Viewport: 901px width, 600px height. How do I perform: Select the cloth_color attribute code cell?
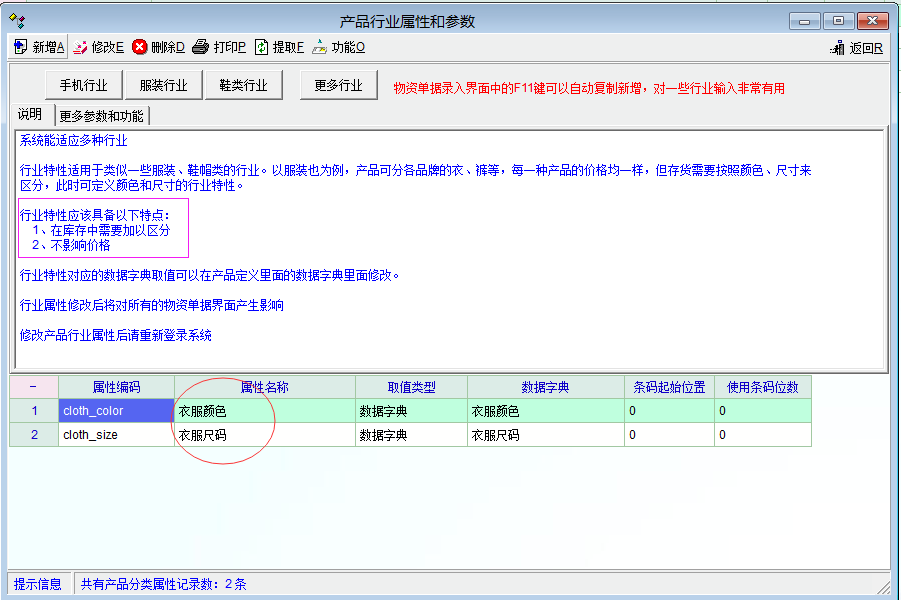coord(116,410)
